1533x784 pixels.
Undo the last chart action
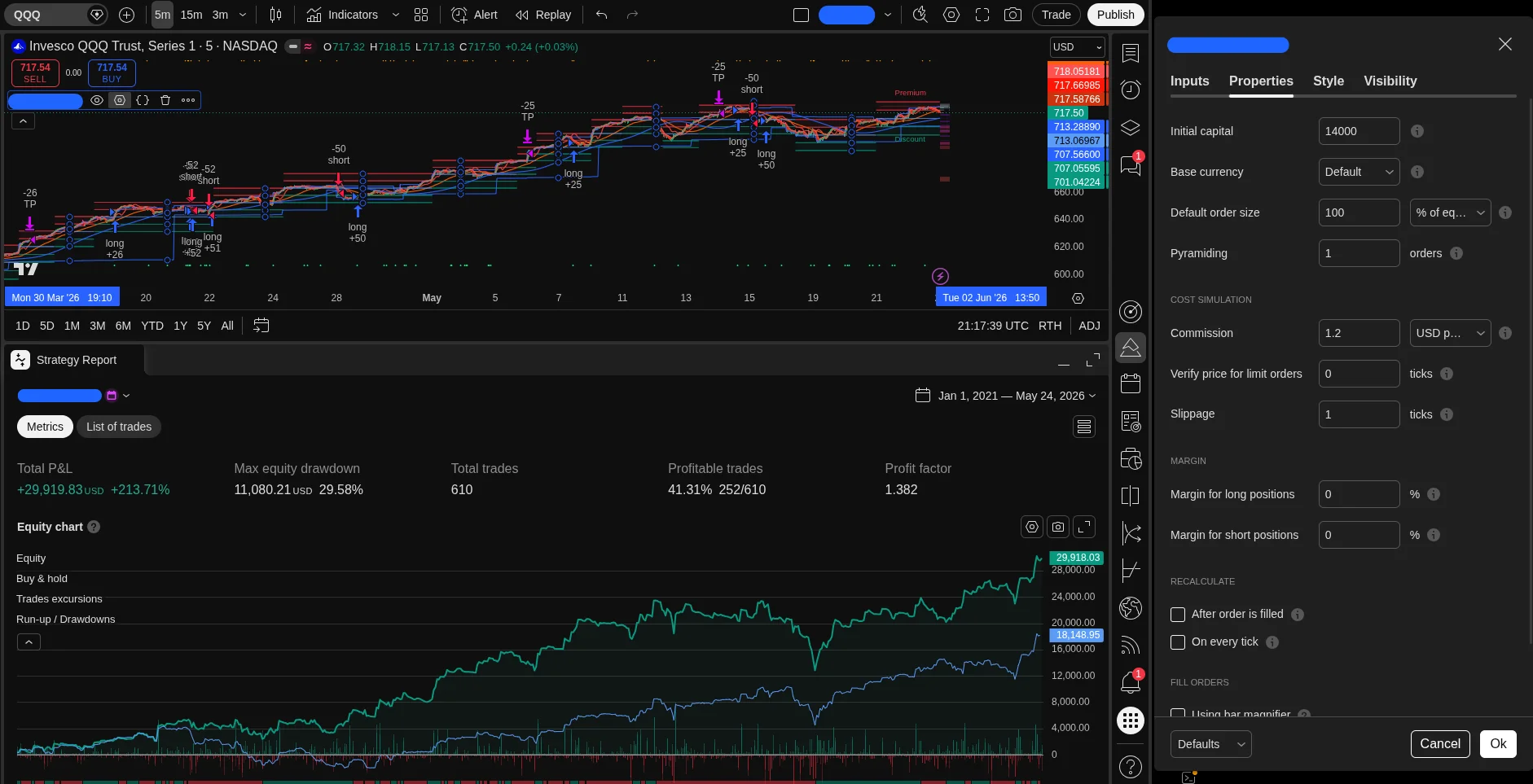pyautogui.click(x=601, y=15)
